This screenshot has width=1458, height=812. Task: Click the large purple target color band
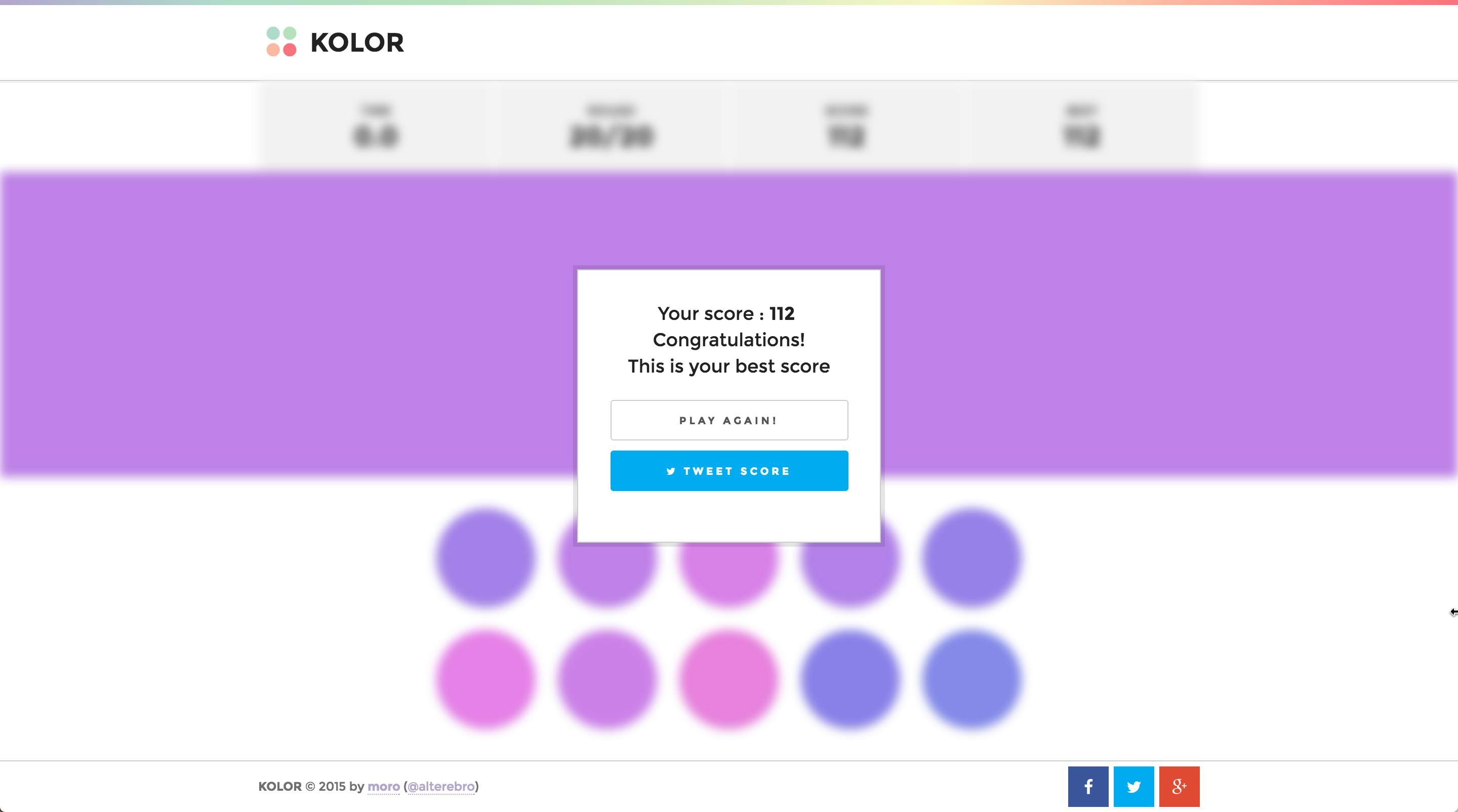click(283, 322)
